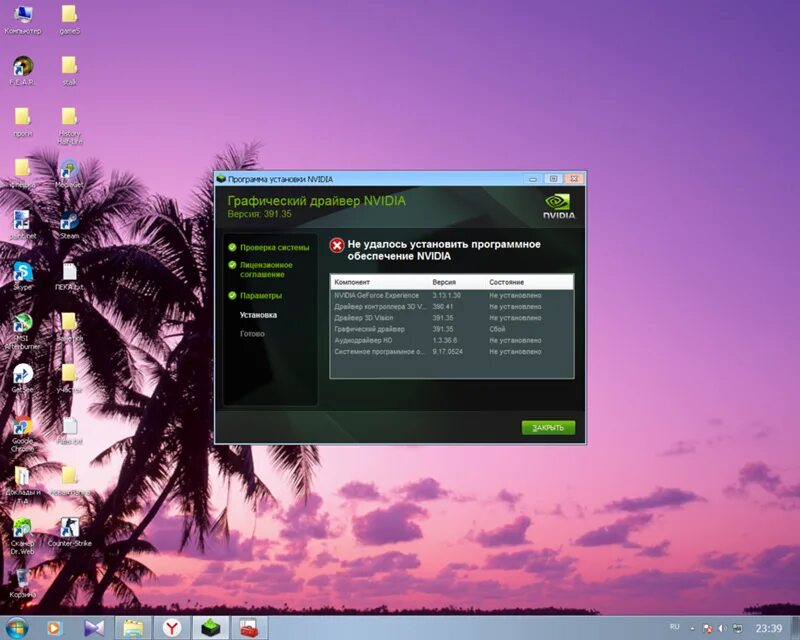Select the Установка step
This screenshot has height=640, width=800.
(258, 315)
